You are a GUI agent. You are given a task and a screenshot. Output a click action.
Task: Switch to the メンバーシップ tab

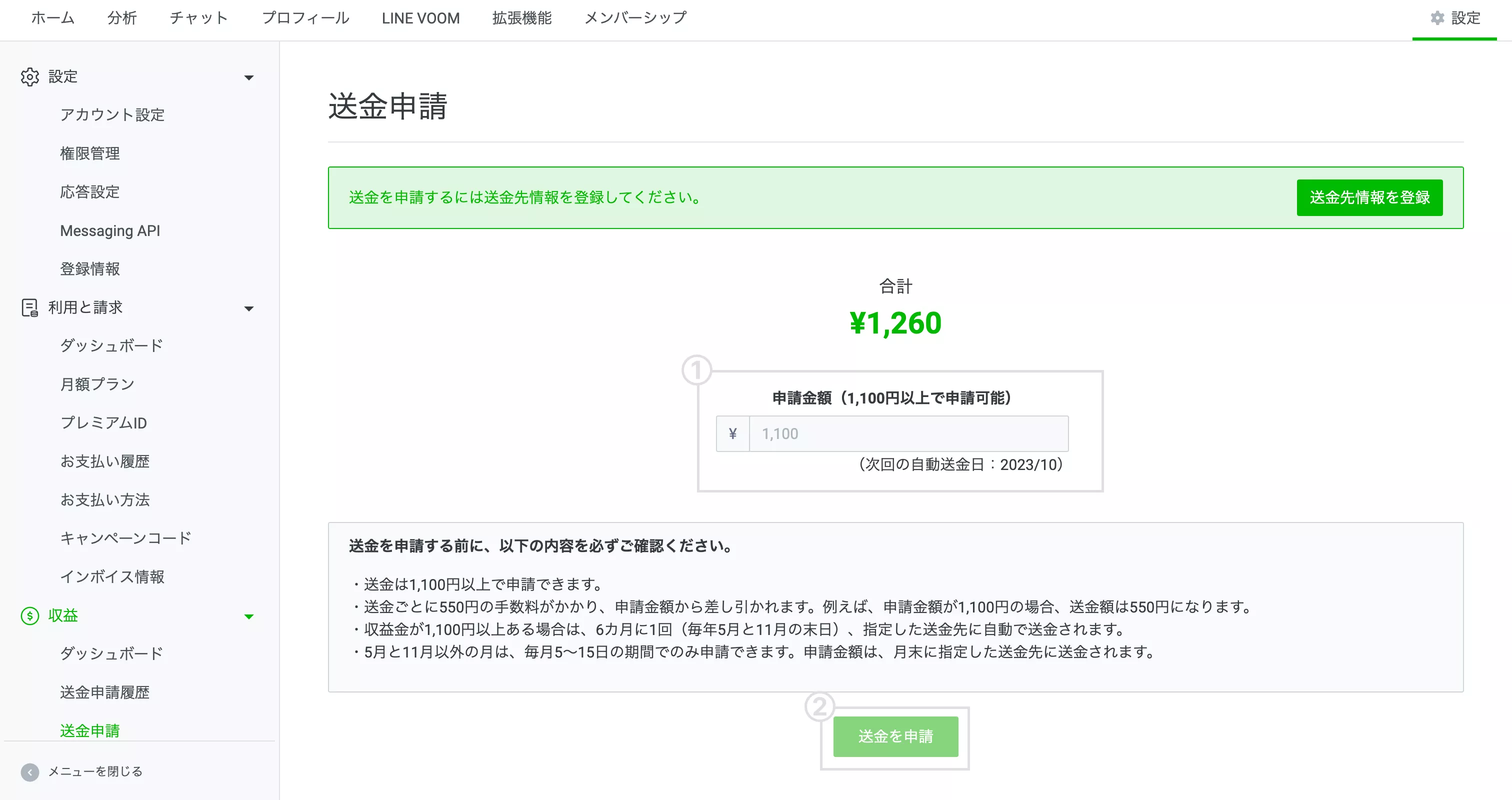click(x=635, y=18)
